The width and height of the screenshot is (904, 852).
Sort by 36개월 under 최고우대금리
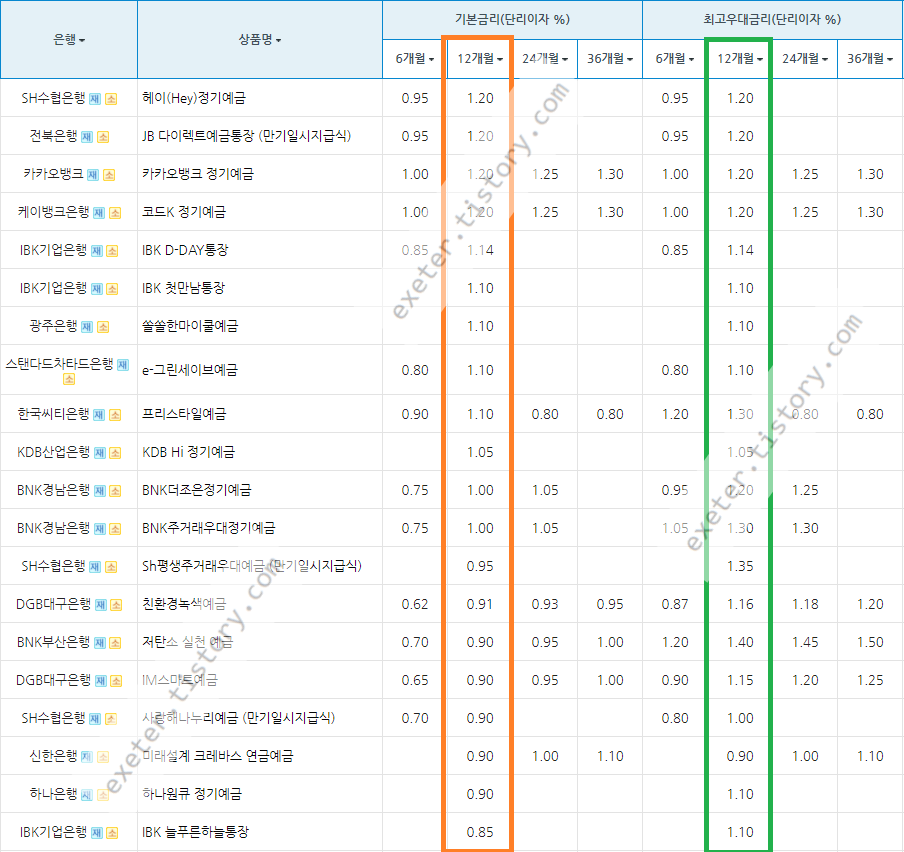[870, 59]
